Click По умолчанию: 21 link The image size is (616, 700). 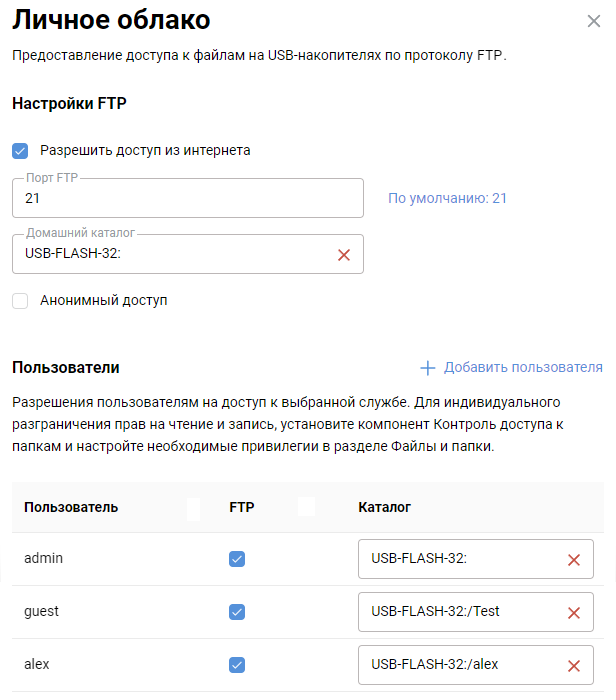447,198
